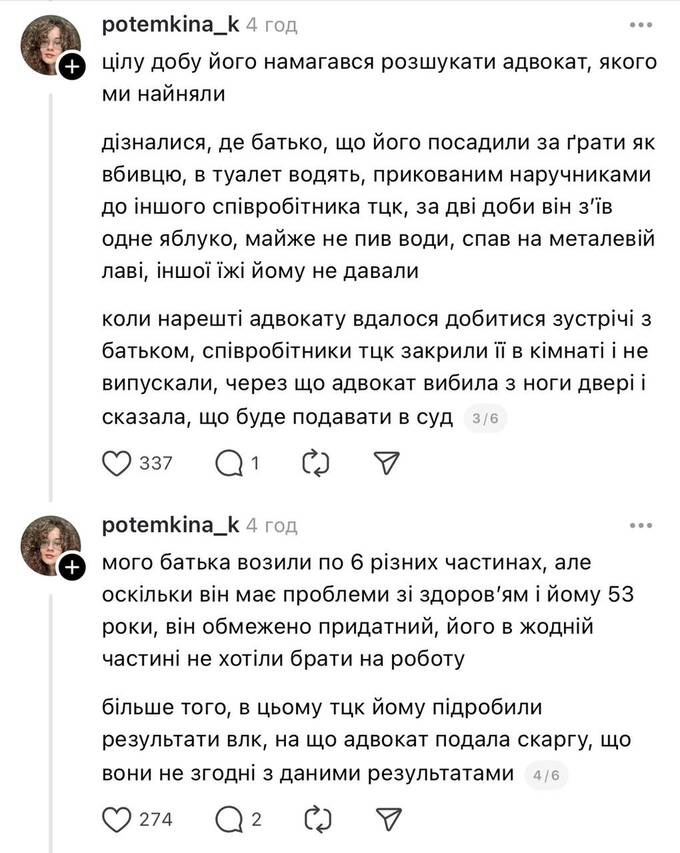Click the 4/6 thread position badge

pyautogui.click(x=547, y=775)
